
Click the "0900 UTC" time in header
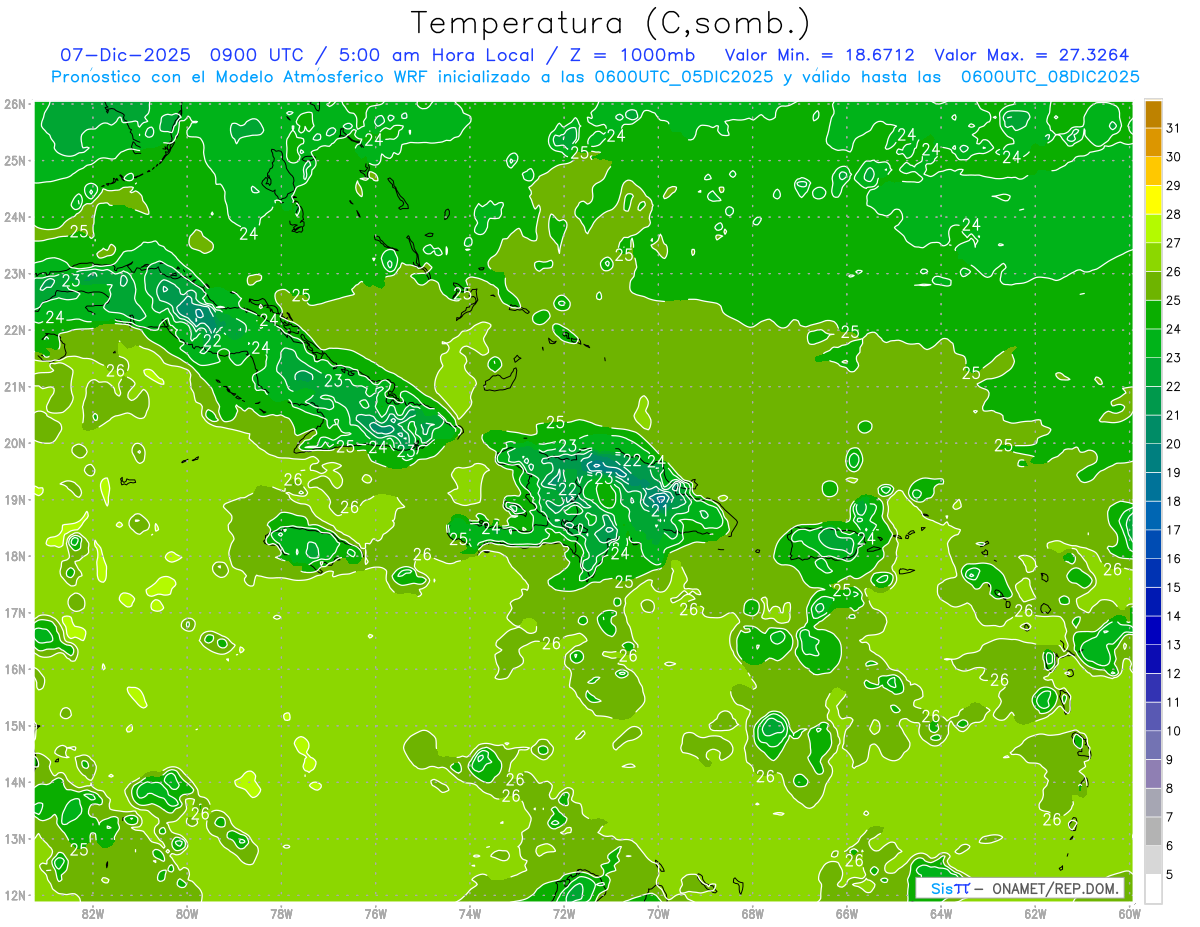pos(257,55)
